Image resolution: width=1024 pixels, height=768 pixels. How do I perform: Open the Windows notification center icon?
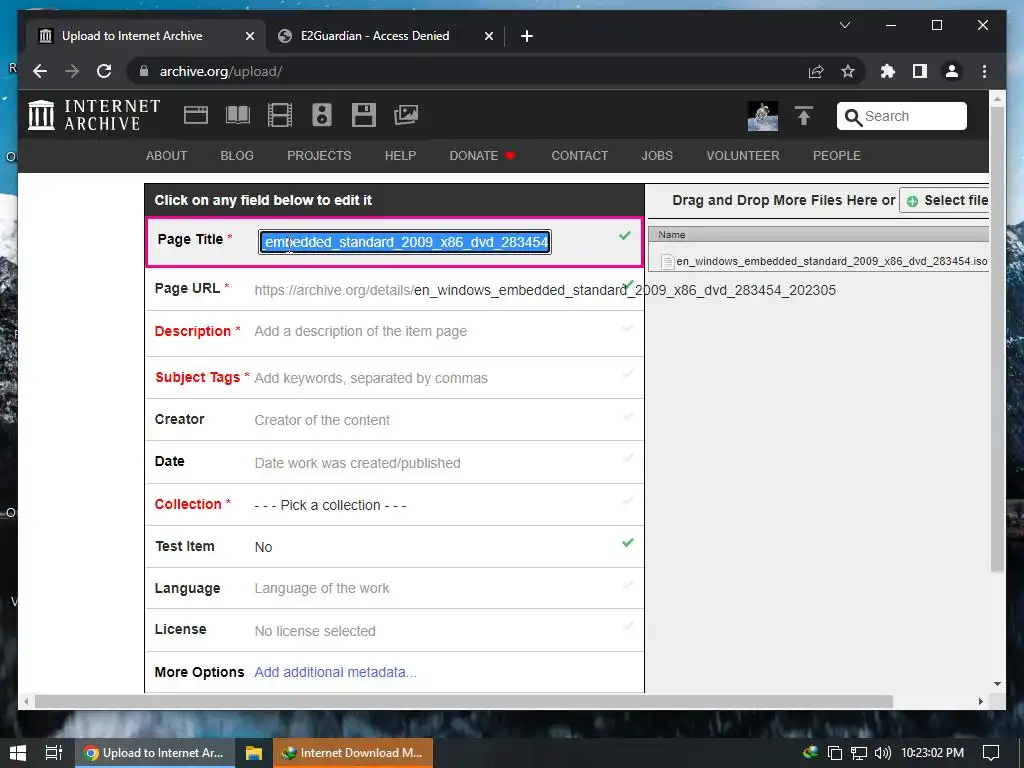click(x=991, y=753)
